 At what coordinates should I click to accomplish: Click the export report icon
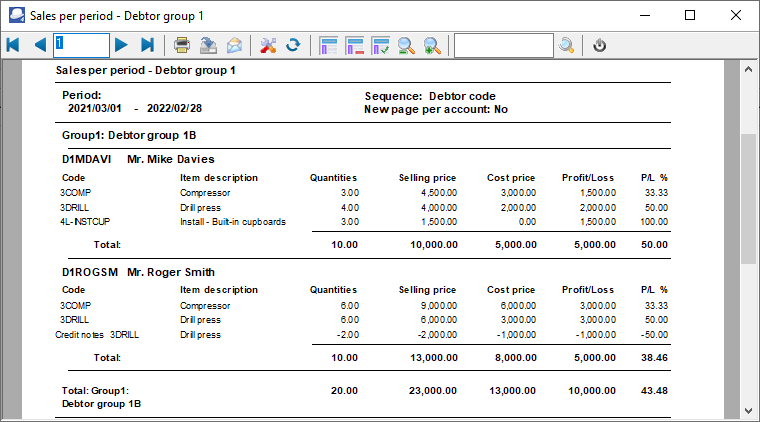[x=208, y=45]
